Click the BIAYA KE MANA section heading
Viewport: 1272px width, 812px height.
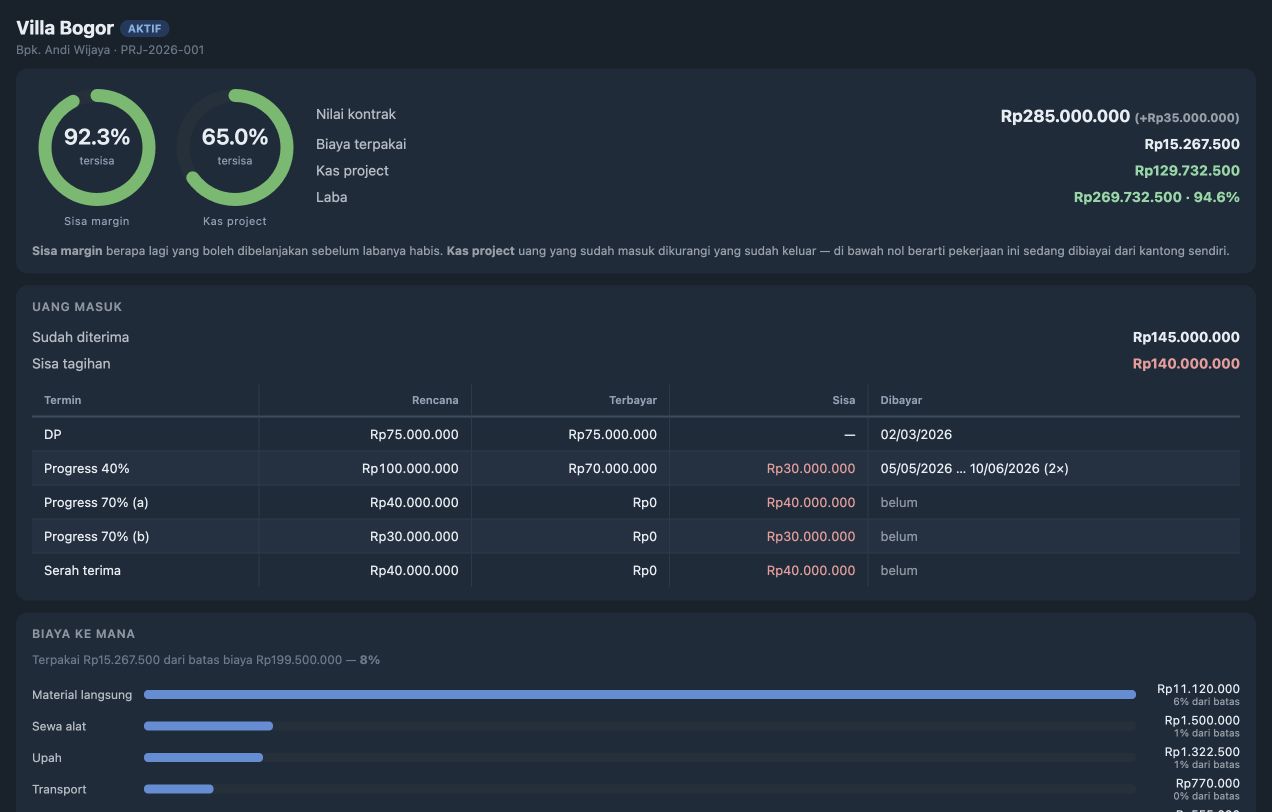tap(84, 634)
